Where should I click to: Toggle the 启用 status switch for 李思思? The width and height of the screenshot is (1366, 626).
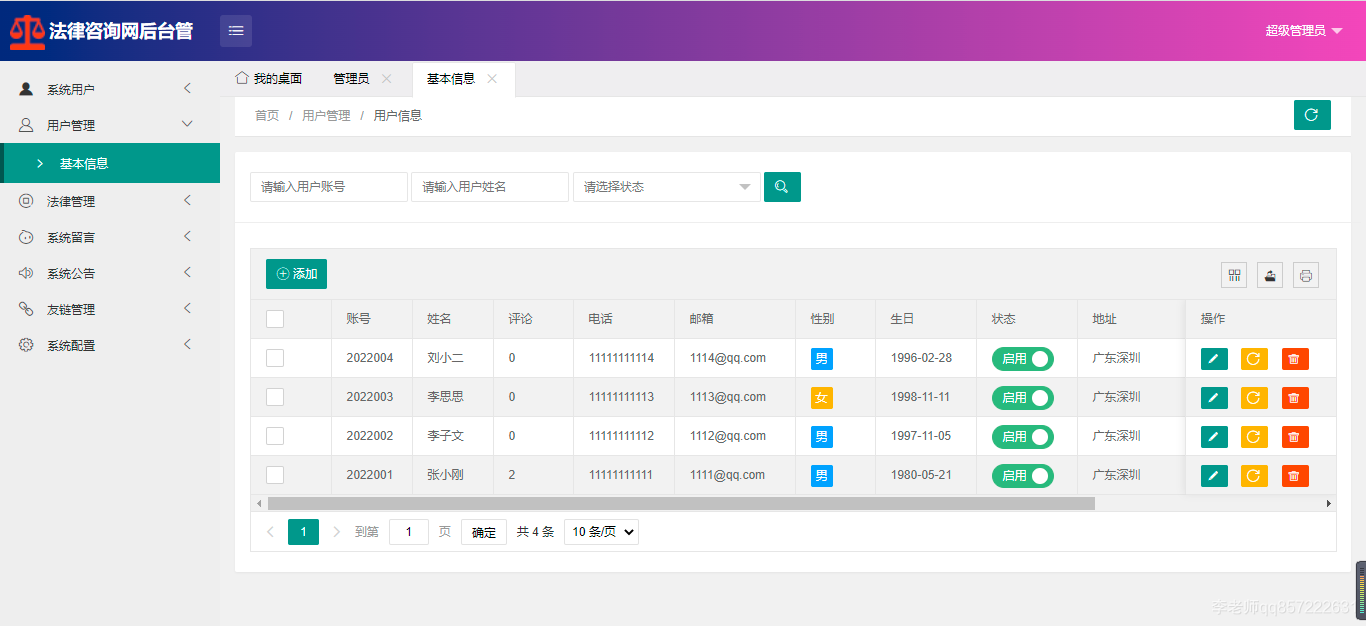1023,398
